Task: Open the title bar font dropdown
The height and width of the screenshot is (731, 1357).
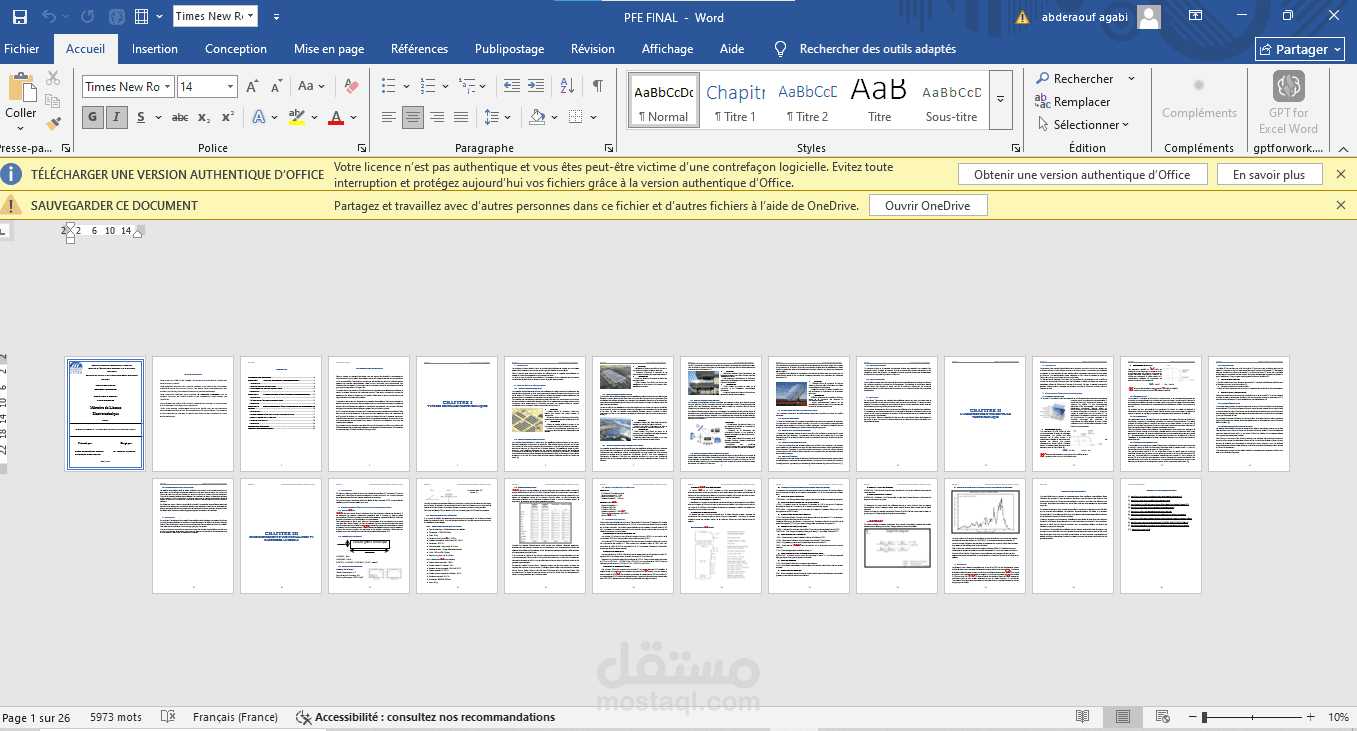Action: 250,16
